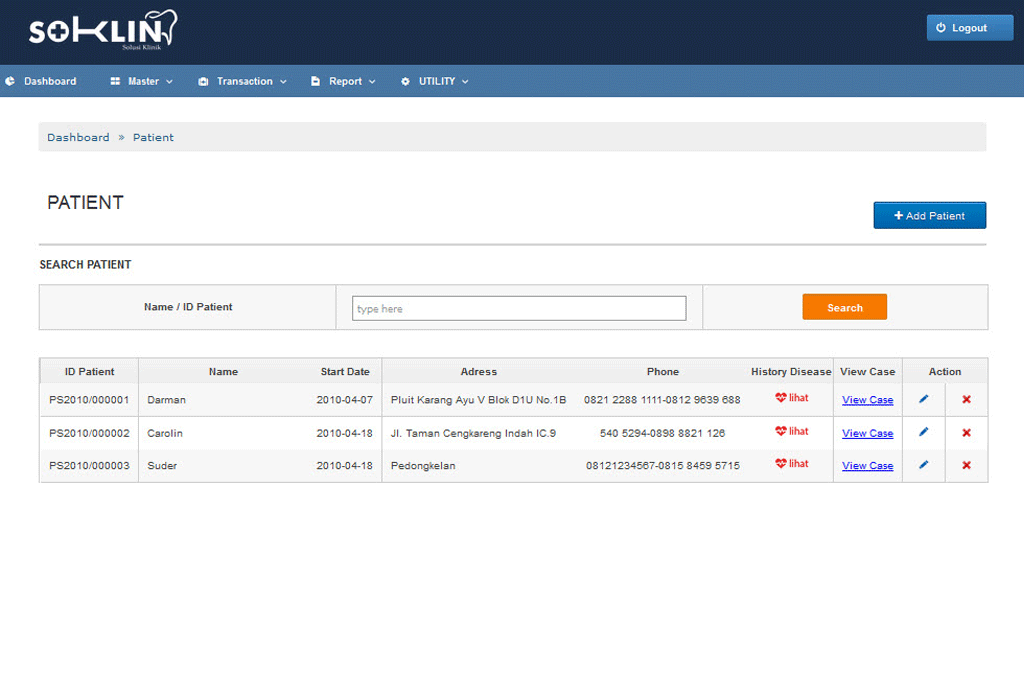Delete patient Carolin with red X
Image resolution: width=1024 pixels, height=680 pixels.
point(966,433)
